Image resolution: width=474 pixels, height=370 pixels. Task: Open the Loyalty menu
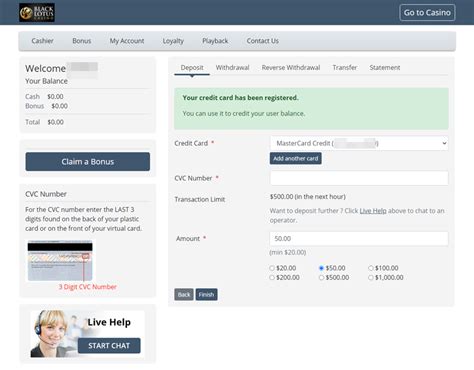[x=173, y=41]
